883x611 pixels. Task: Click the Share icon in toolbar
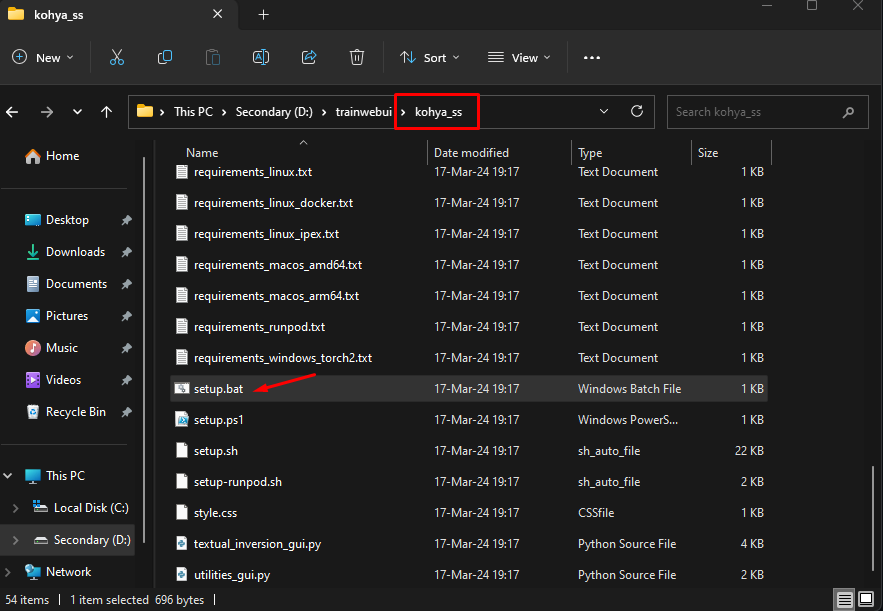[x=309, y=58]
